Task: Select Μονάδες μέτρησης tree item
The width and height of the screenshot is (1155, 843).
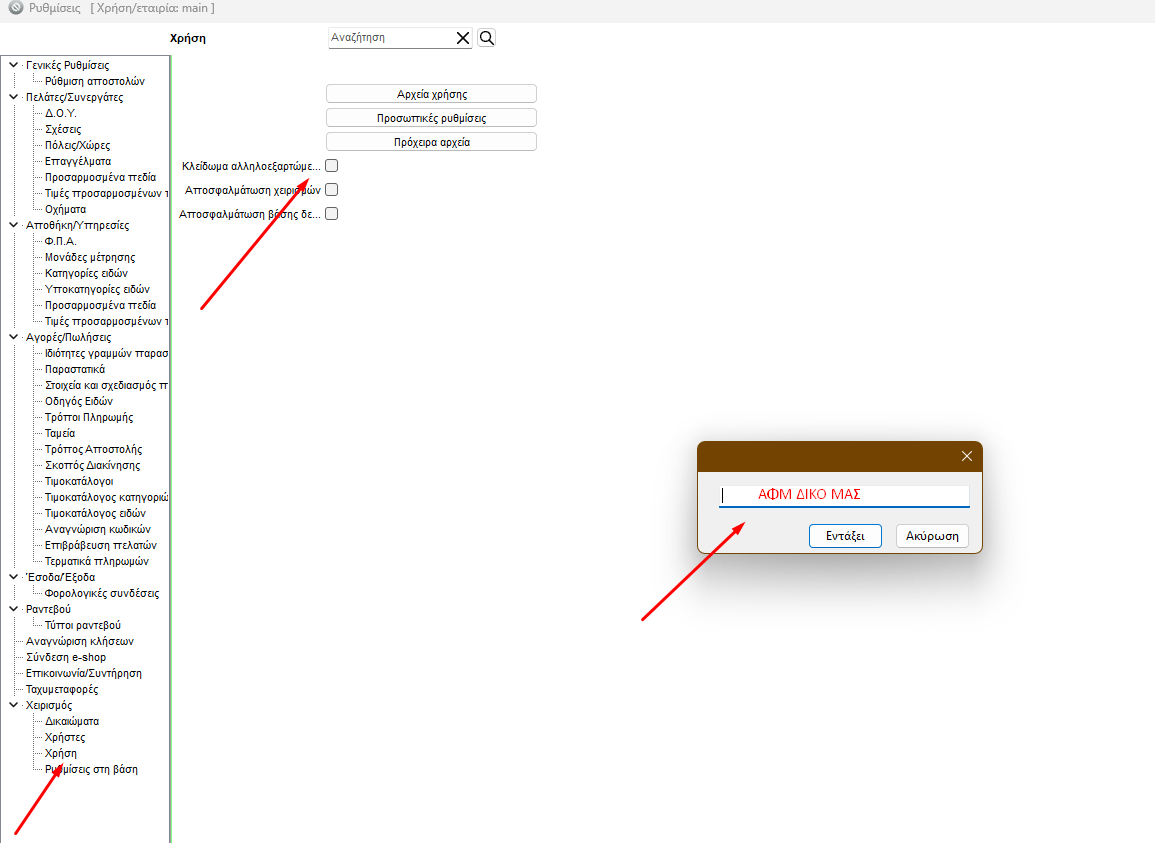Action: (x=90, y=257)
